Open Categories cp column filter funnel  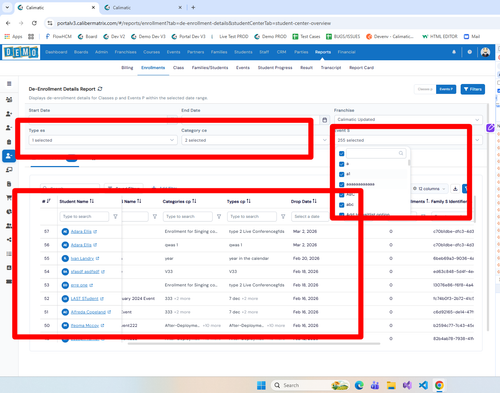point(219,217)
